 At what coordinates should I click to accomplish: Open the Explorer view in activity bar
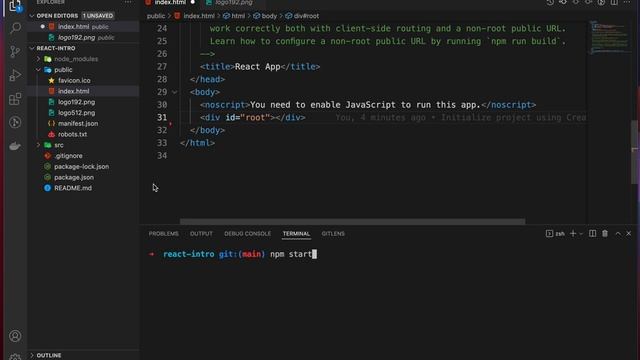click(x=15, y=6)
